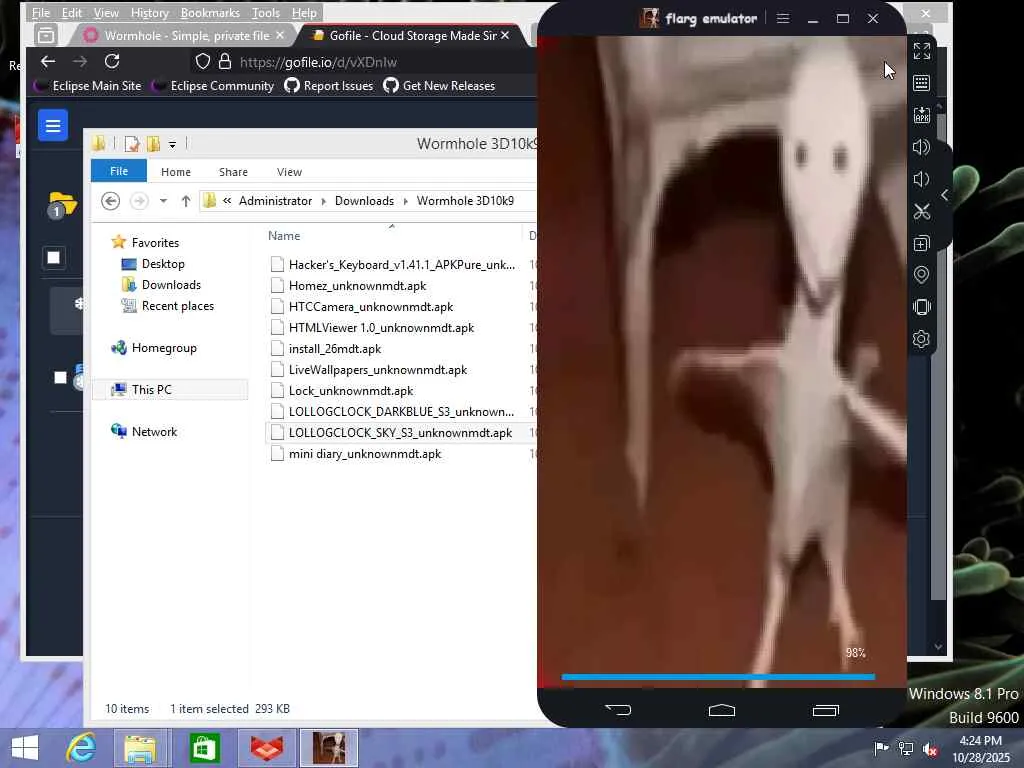Toggle the lower Gofile checkbox
Image resolution: width=1024 pixels, height=768 pixels.
pos(60,377)
